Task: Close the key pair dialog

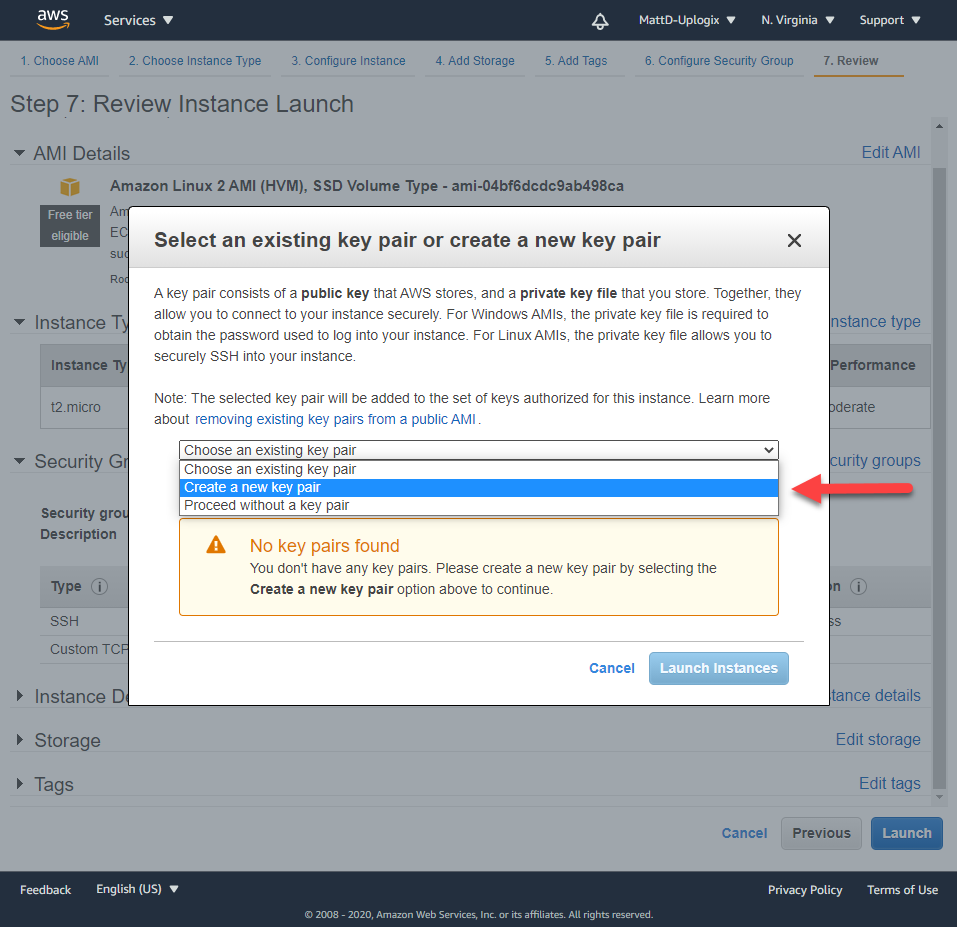Action: 794,240
